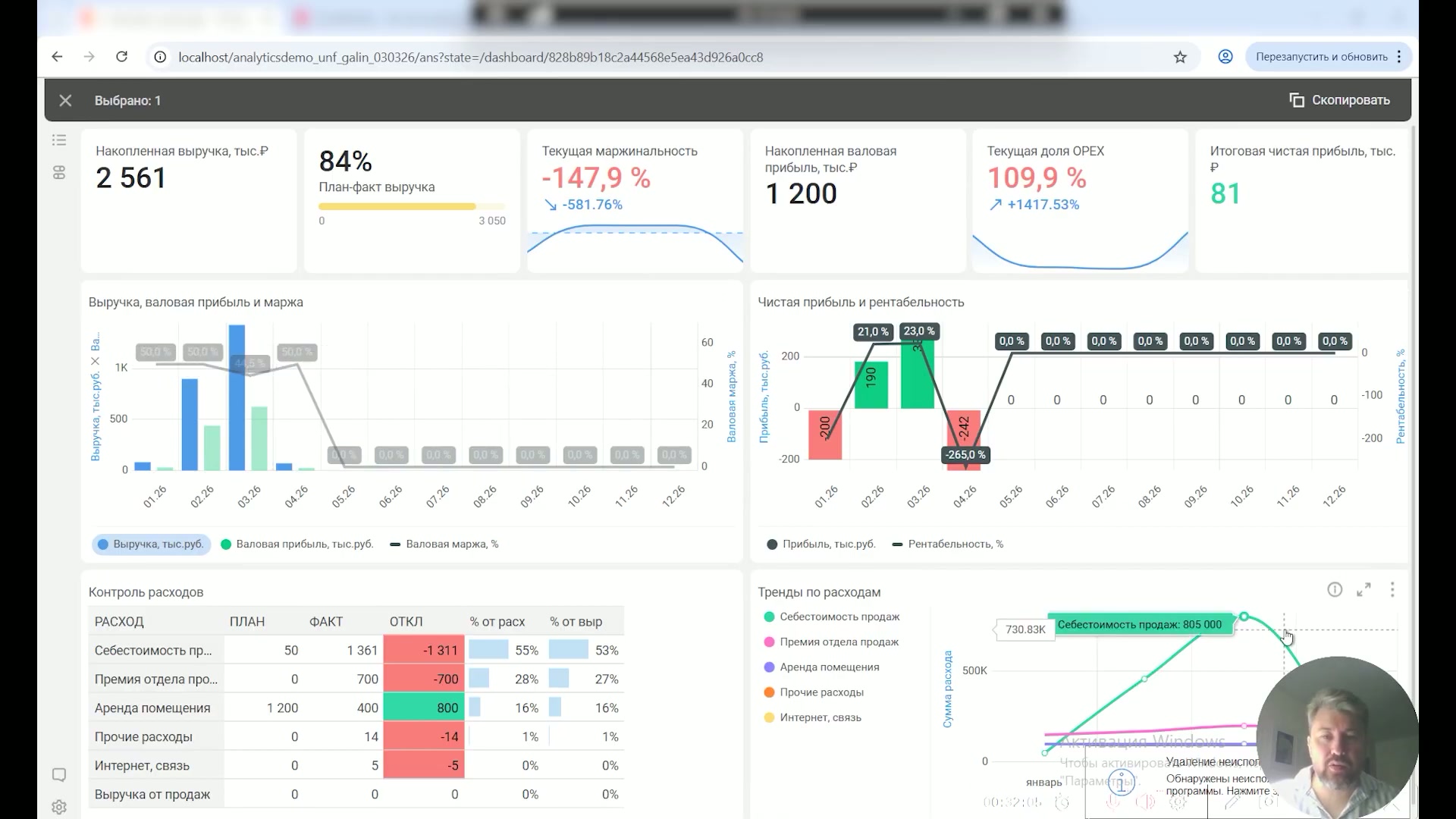Open the comments sidebar icon
Image resolution: width=1456 pixels, height=819 pixels.
[59, 775]
